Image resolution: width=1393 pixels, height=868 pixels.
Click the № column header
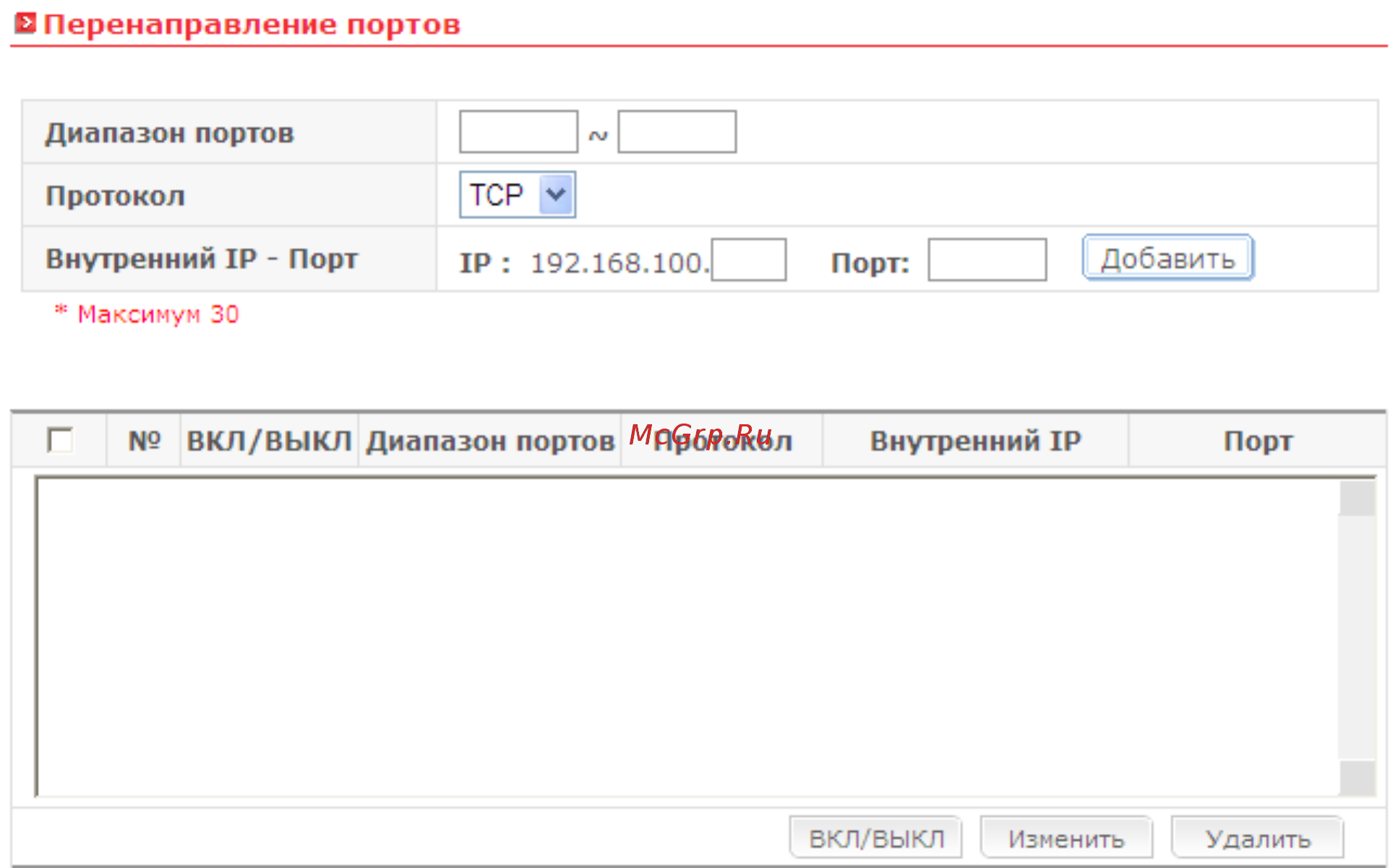[144, 440]
